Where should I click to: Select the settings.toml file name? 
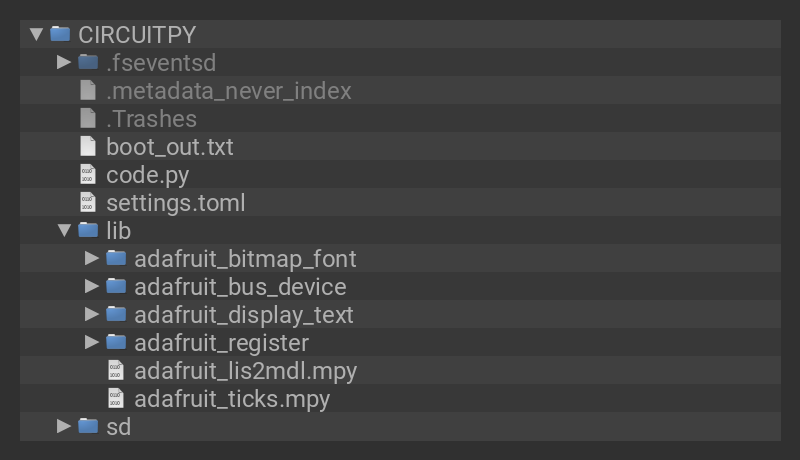(175, 203)
